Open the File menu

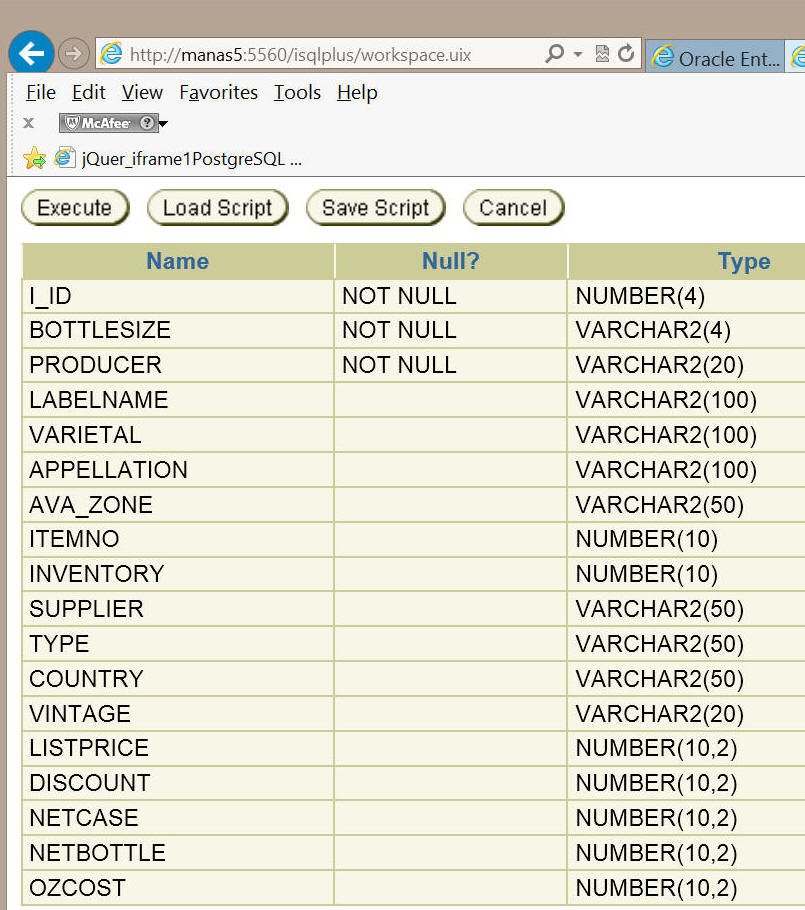(41, 92)
